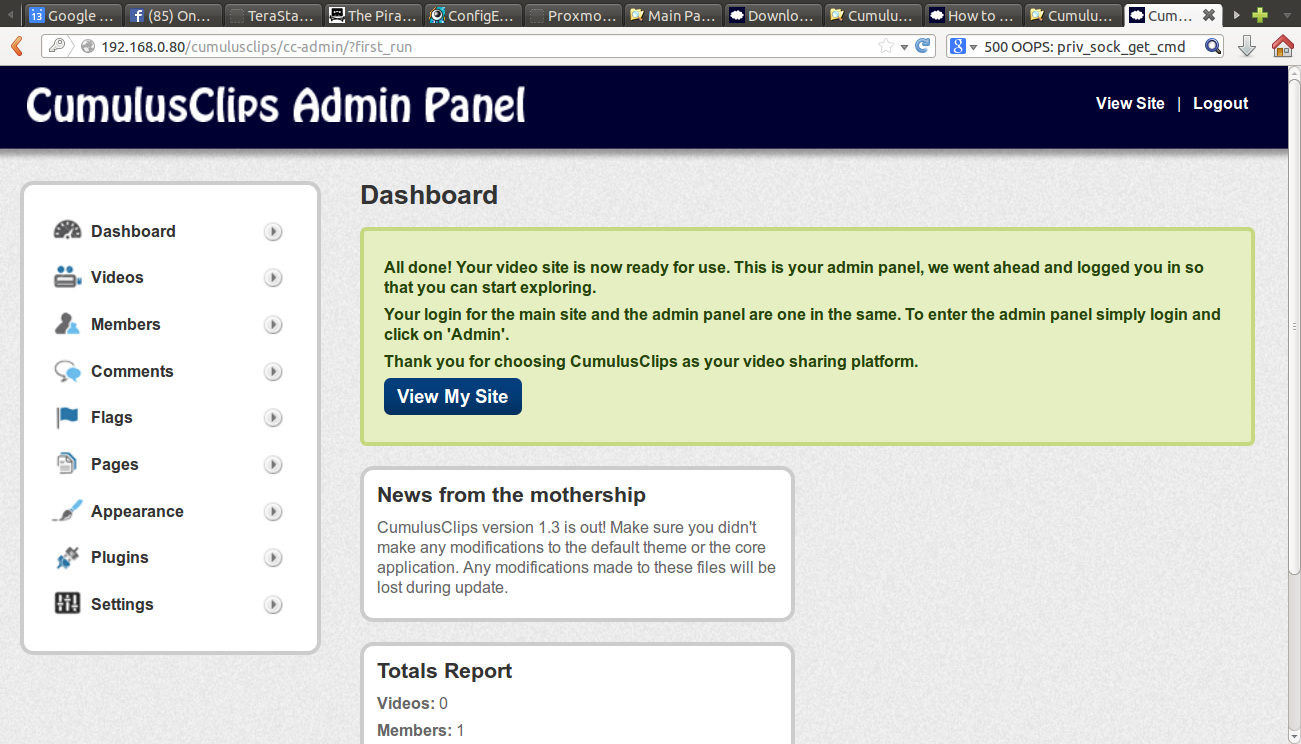The width and height of the screenshot is (1301, 744).
Task: Click the Logout link in header
Action: [x=1220, y=103]
